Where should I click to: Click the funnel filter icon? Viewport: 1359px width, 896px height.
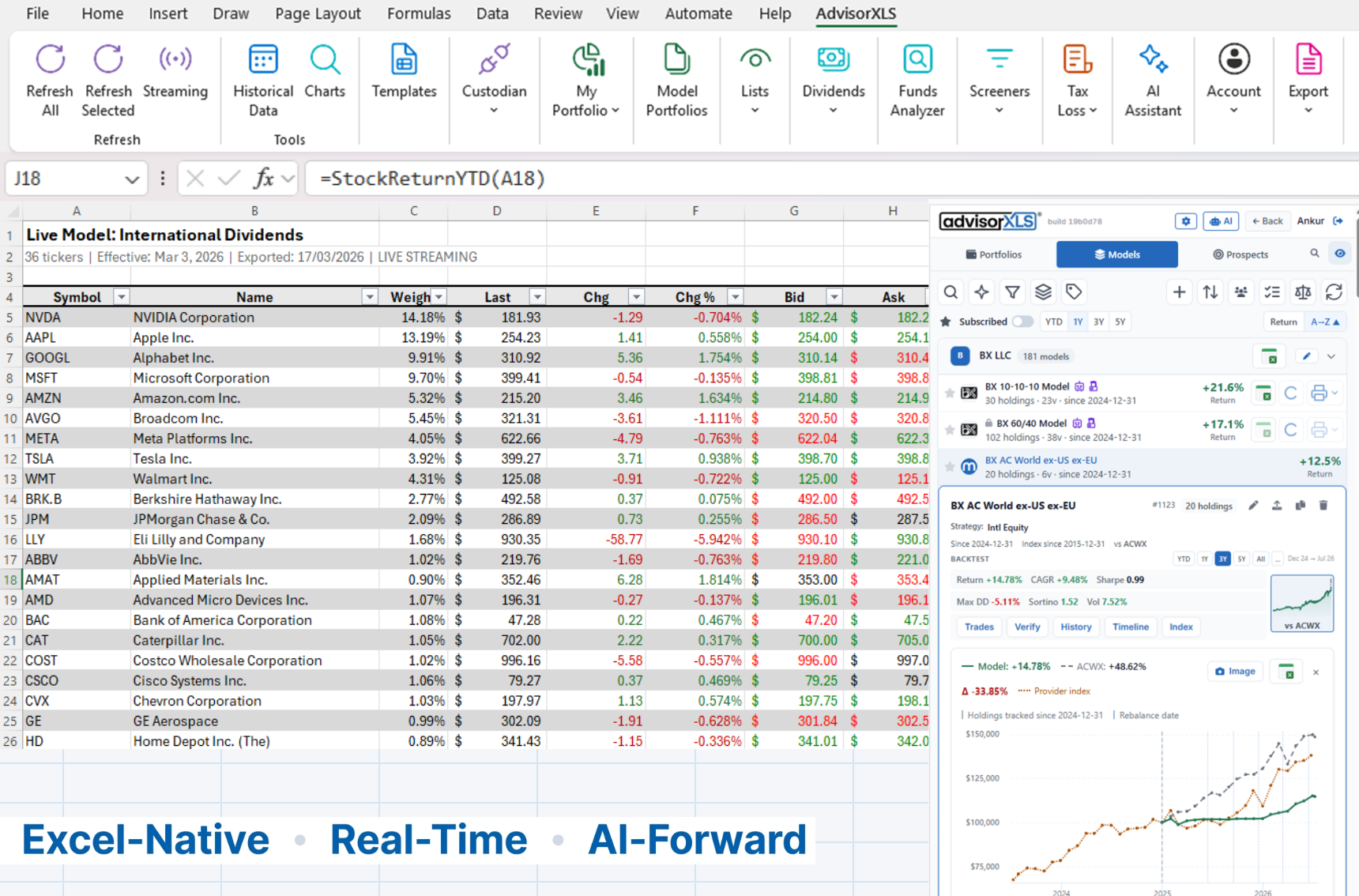[x=1012, y=292]
